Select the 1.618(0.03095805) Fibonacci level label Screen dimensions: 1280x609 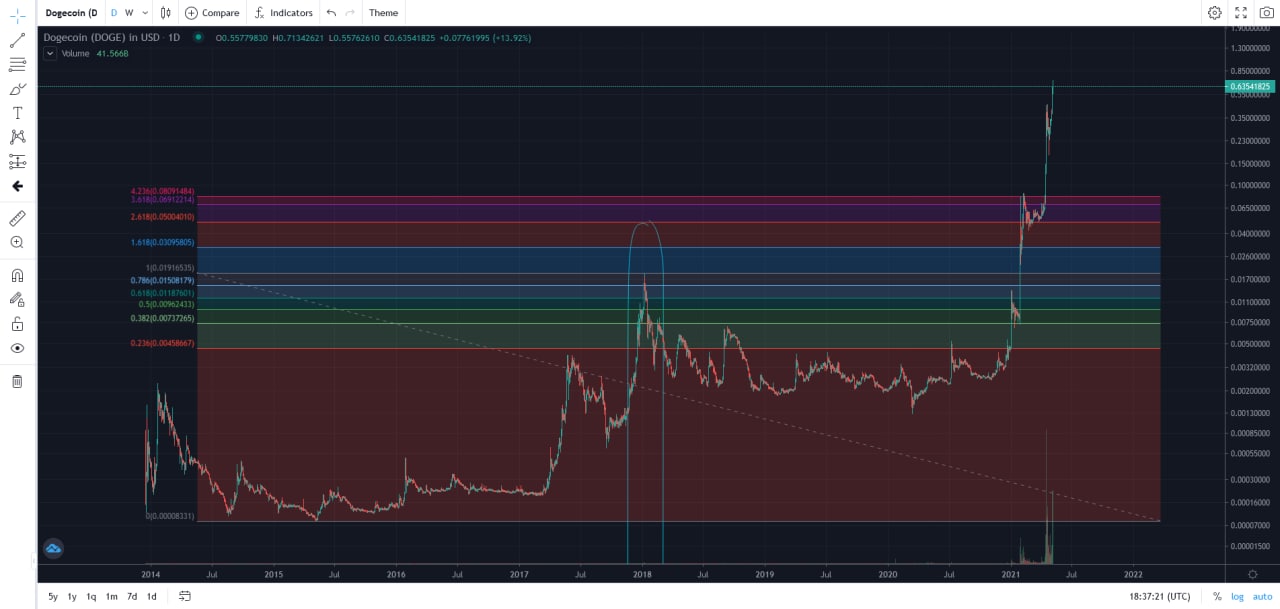coord(162,243)
